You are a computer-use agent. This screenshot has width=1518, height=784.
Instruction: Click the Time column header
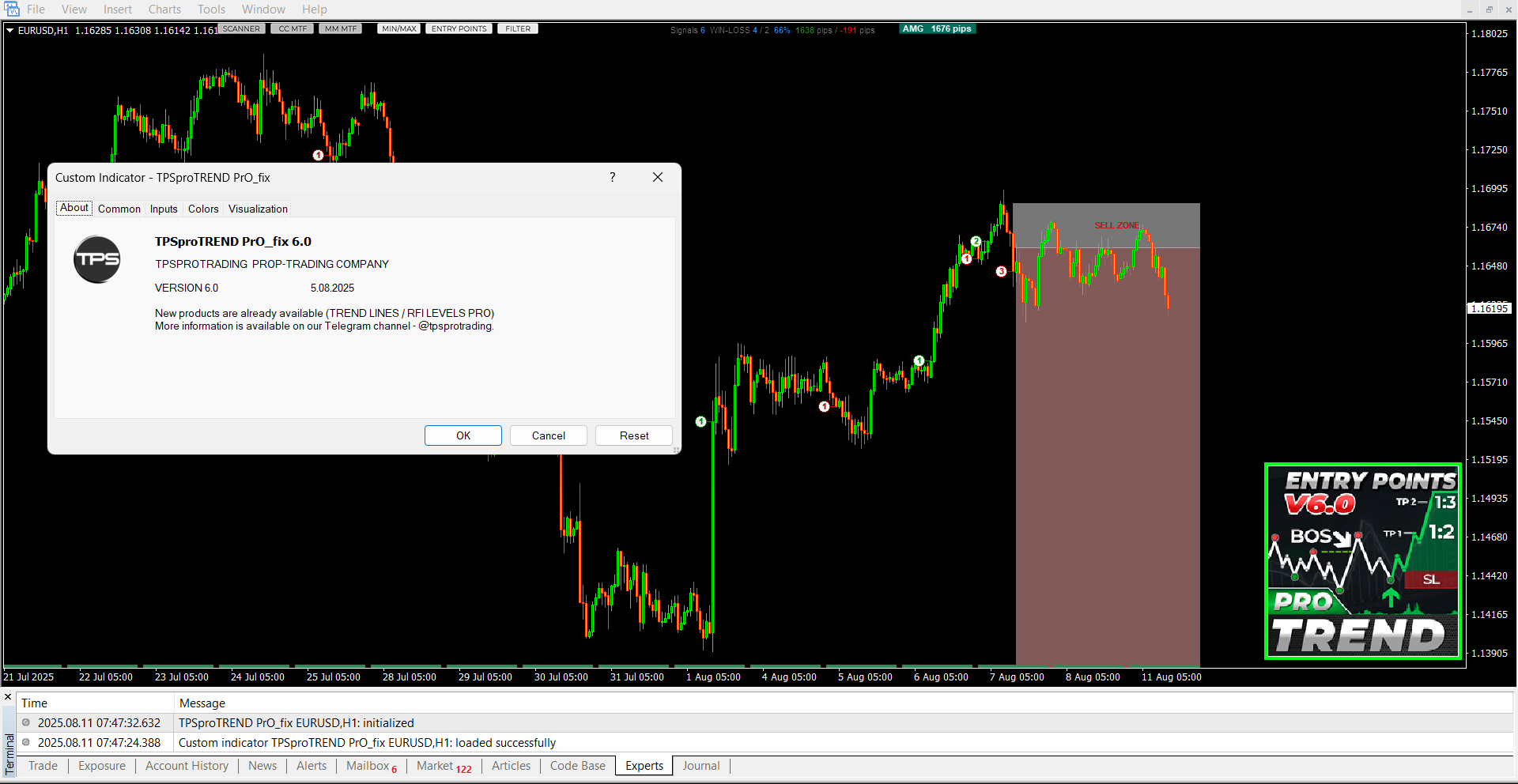[x=95, y=703]
